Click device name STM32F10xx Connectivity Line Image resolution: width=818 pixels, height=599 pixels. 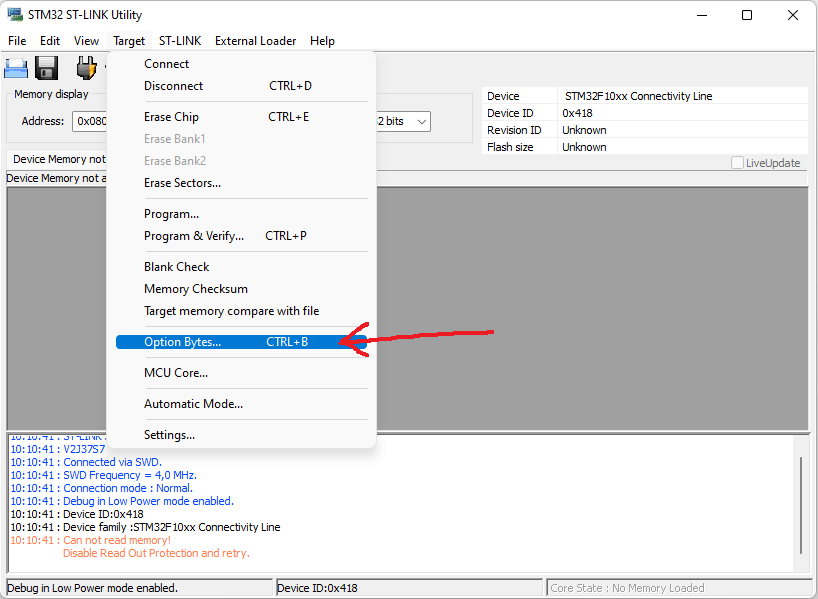pos(639,96)
